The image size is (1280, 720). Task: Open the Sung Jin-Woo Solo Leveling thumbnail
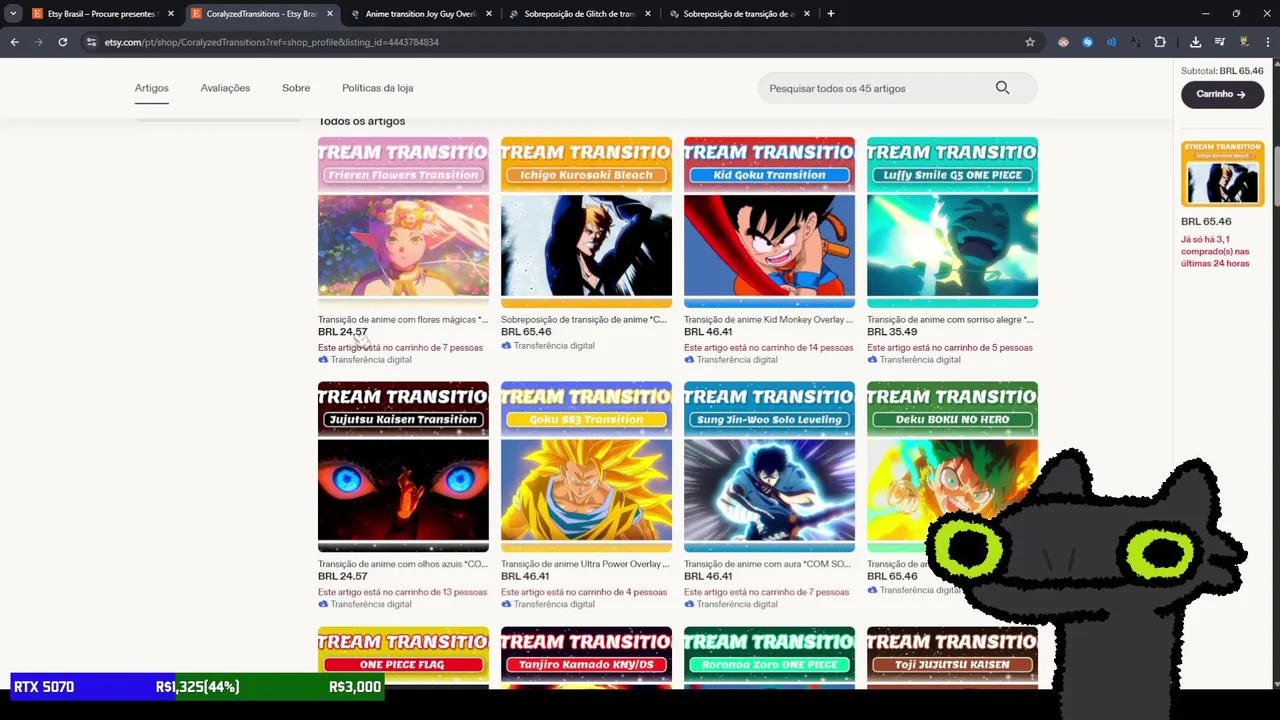(x=769, y=467)
